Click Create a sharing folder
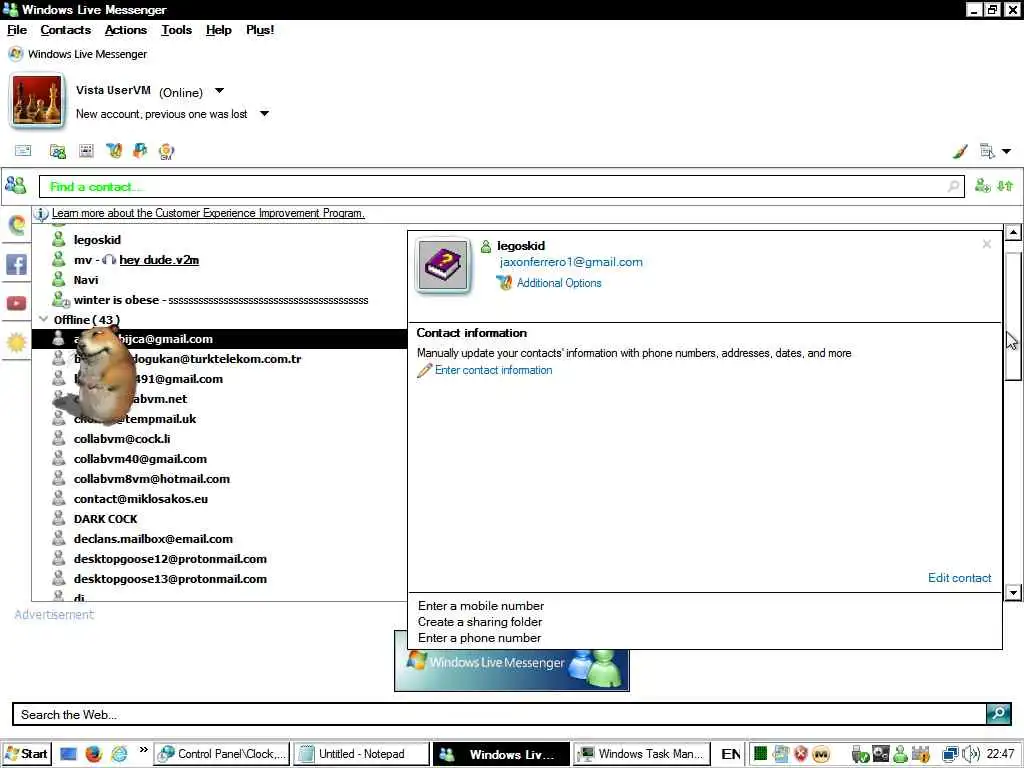This screenshot has height=768, width=1024. (480, 622)
